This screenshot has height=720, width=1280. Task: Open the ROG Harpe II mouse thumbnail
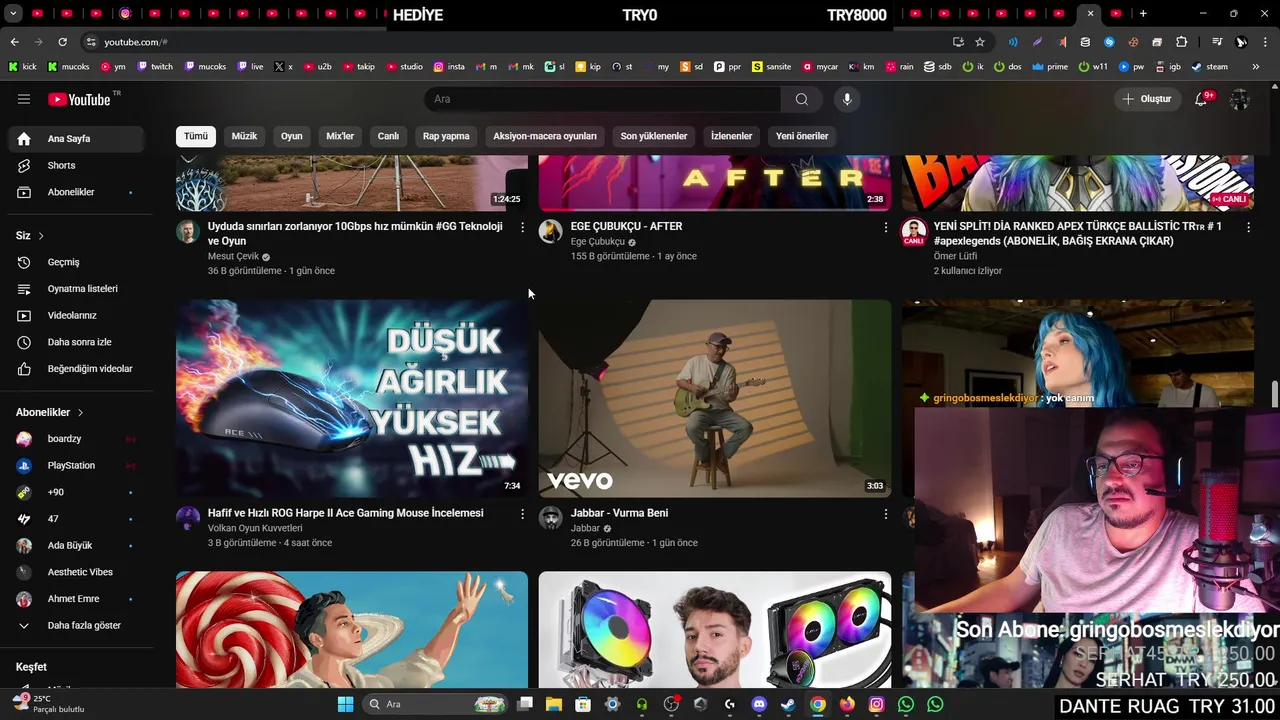coord(352,398)
